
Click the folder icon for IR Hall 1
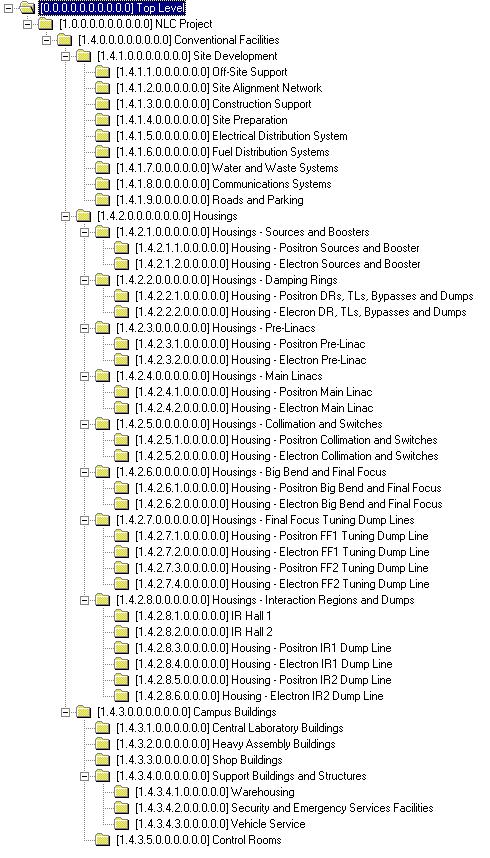pos(122,616)
